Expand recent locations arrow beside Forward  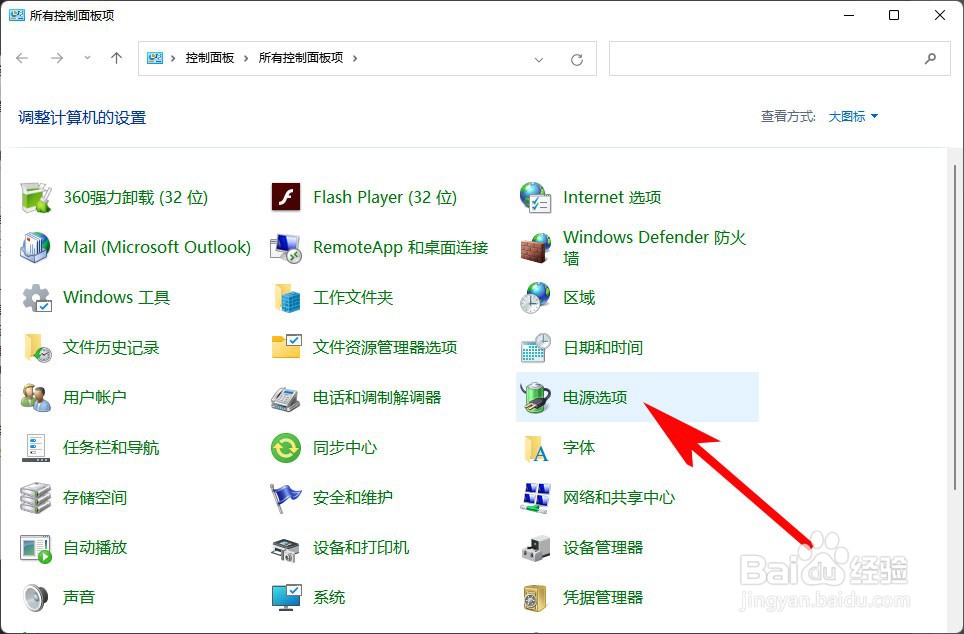click(x=87, y=58)
